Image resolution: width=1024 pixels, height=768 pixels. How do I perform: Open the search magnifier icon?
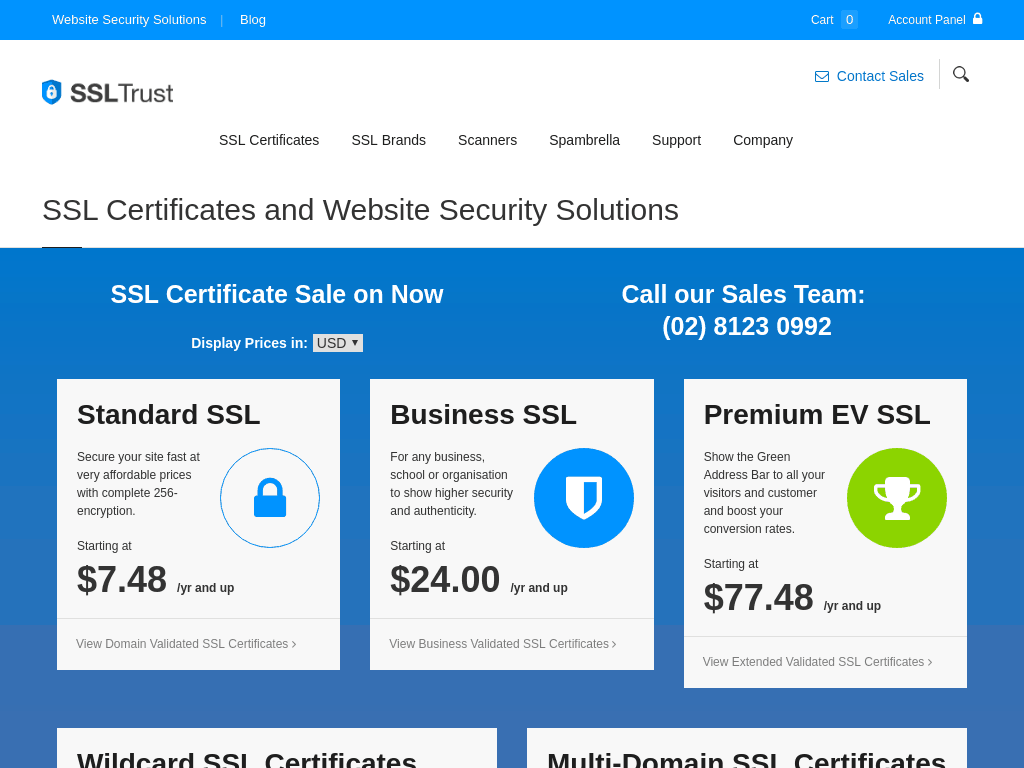[x=961, y=74]
